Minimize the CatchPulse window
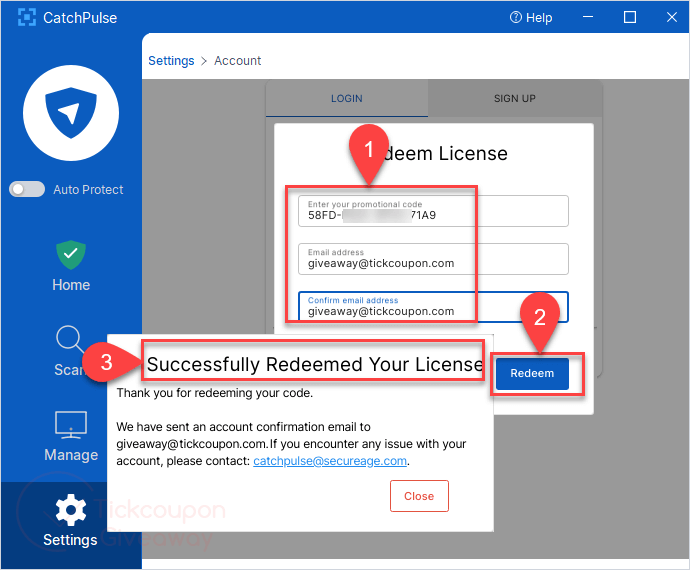The width and height of the screenshot is (690, 570). [x=588, y=17]
